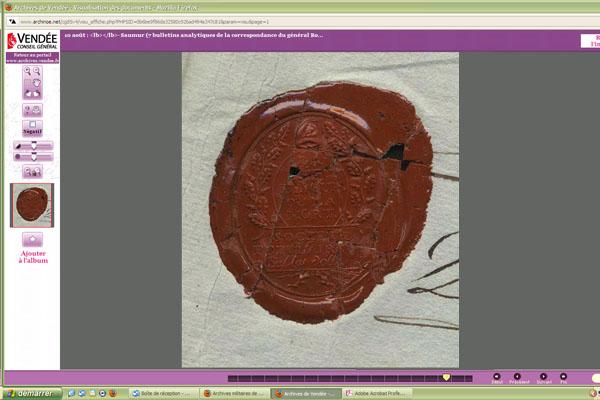Go to the next page (Suivant)

(x=543, y=378)
